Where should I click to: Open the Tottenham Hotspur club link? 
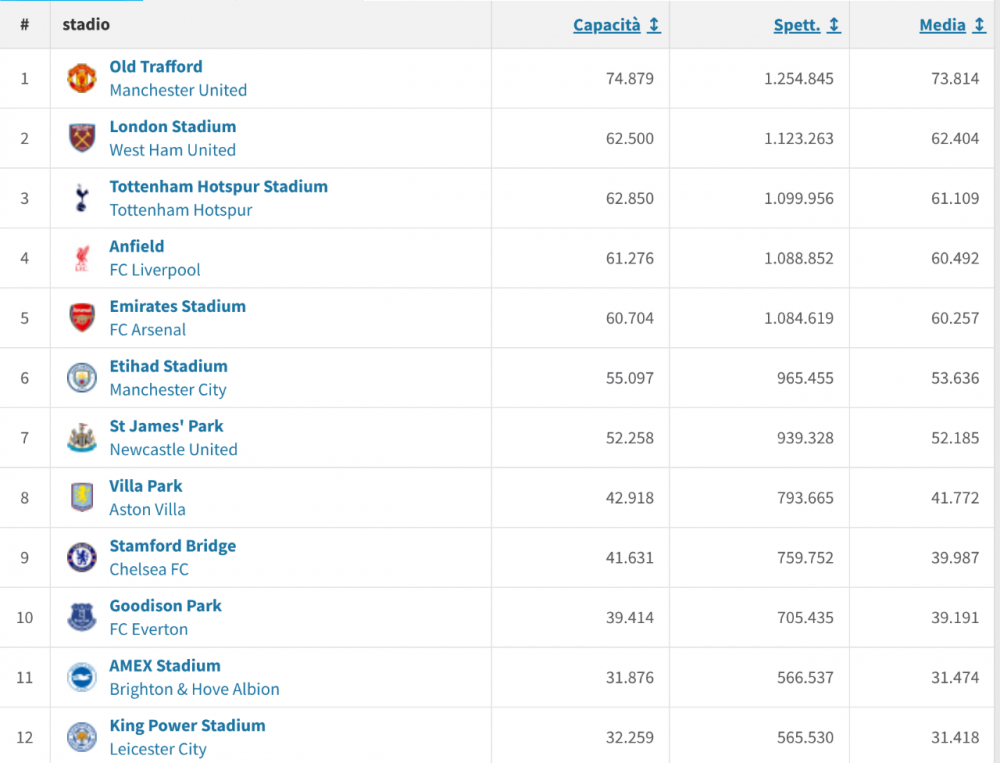pos(180,210)
